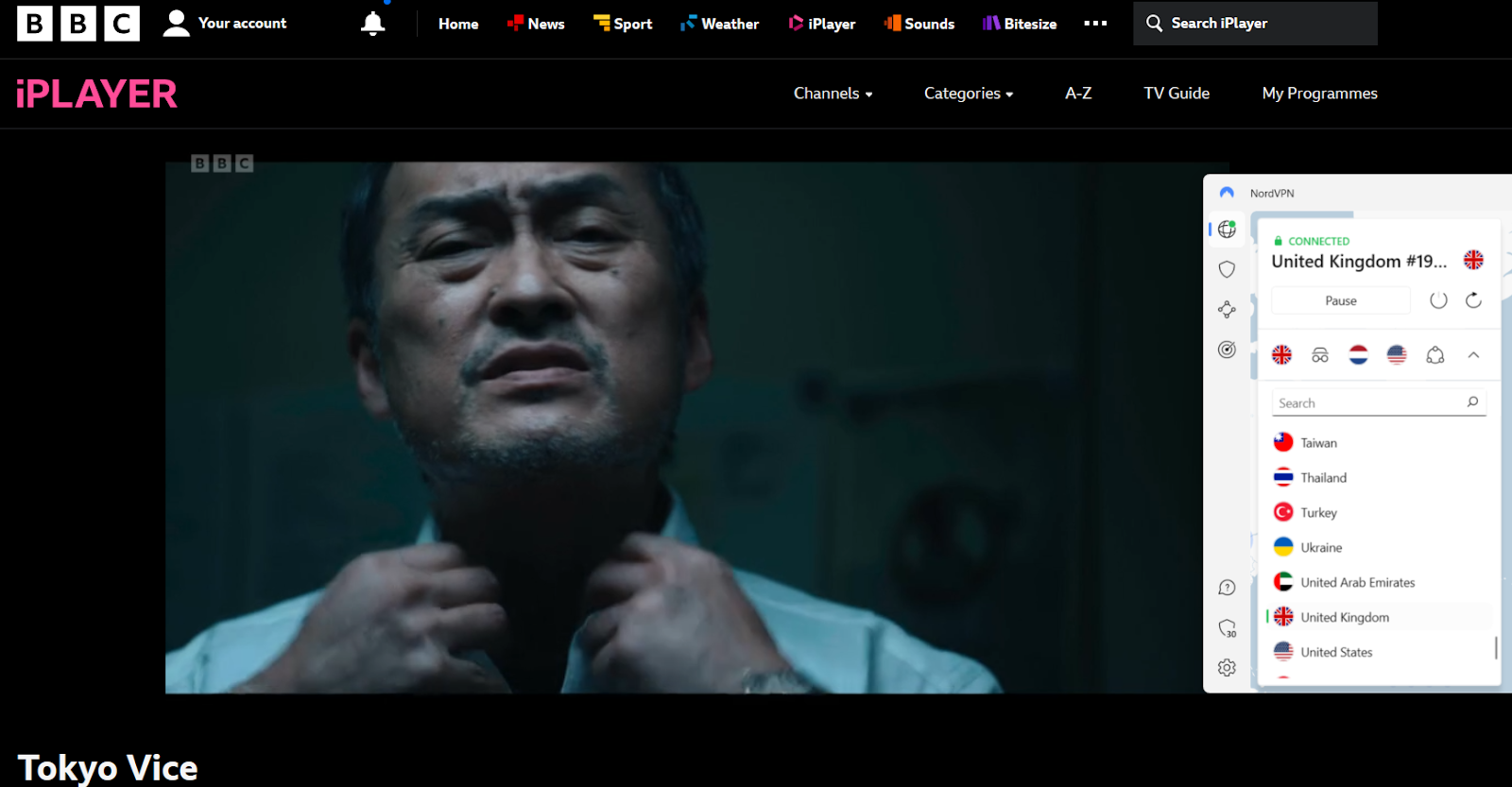Select the UK quick-connect flag shortcut
1512x787 pixels.
tap(1281, 355)
